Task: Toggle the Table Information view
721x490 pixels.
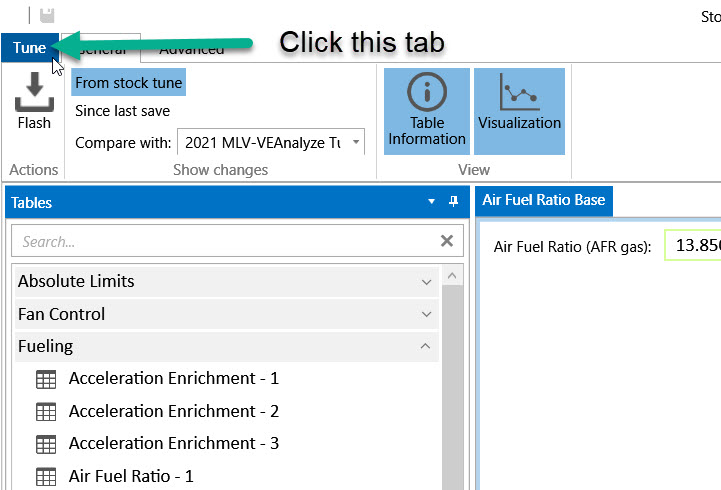Action: pyautogui.click(x=427, y=110)
